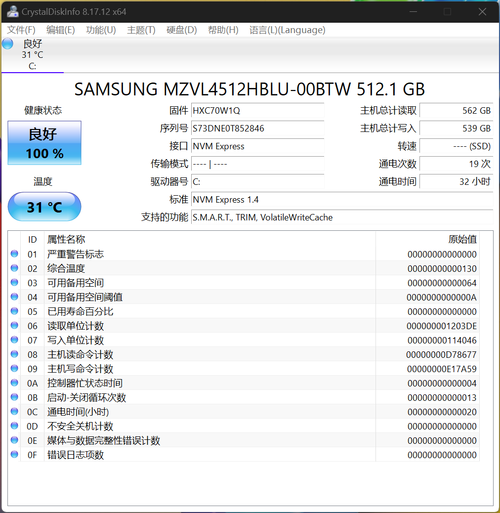Click status dot beside 严重警告标志 row

pos(14,254)
